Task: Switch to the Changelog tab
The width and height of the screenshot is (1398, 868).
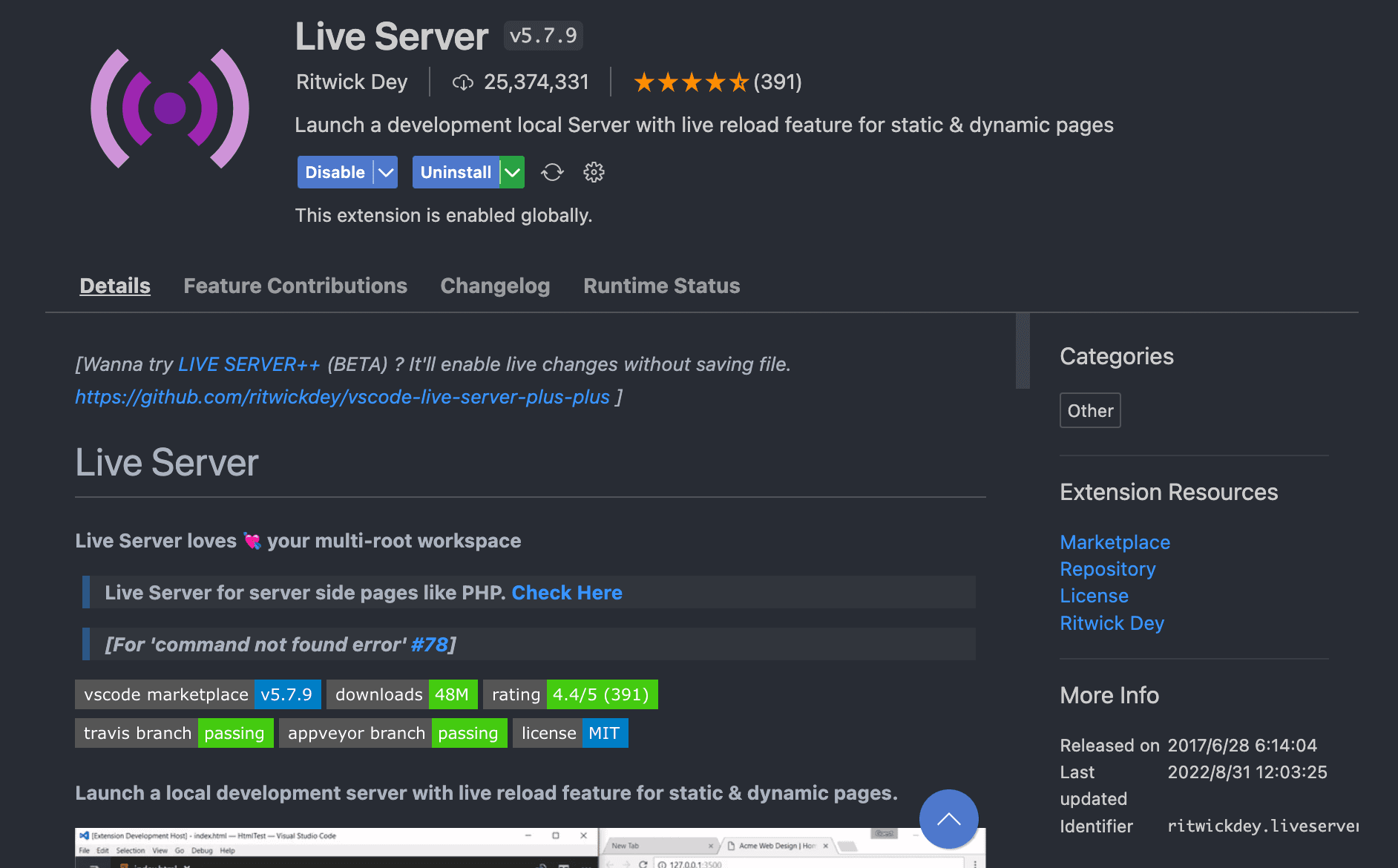Action: 495,286
